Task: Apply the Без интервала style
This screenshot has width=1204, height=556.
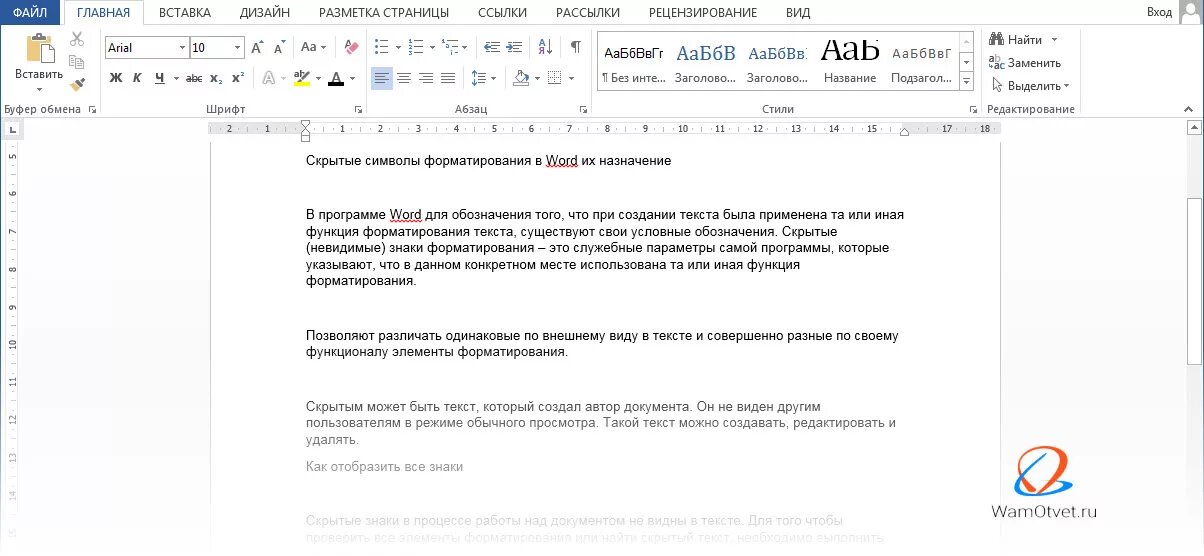Action: (633, 62)
